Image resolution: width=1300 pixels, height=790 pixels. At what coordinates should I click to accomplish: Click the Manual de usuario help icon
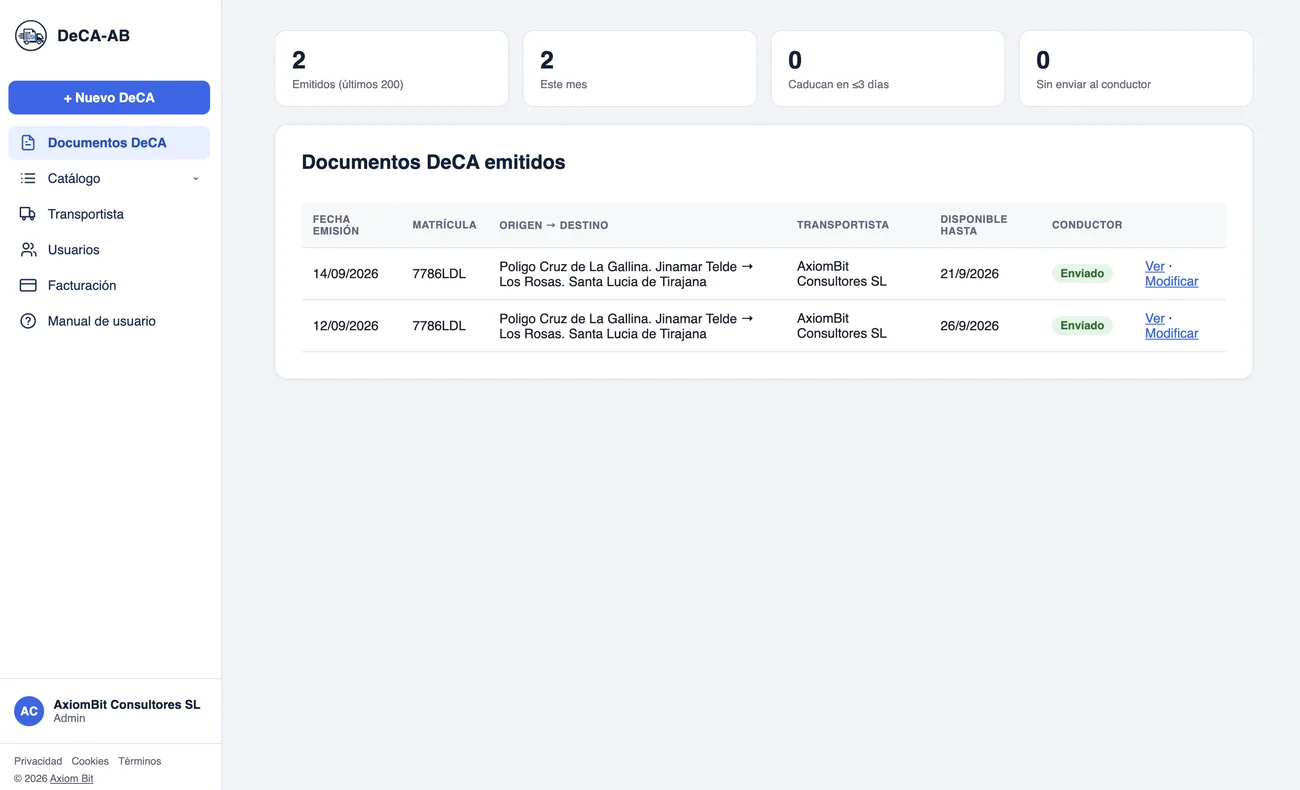(28, 321)
